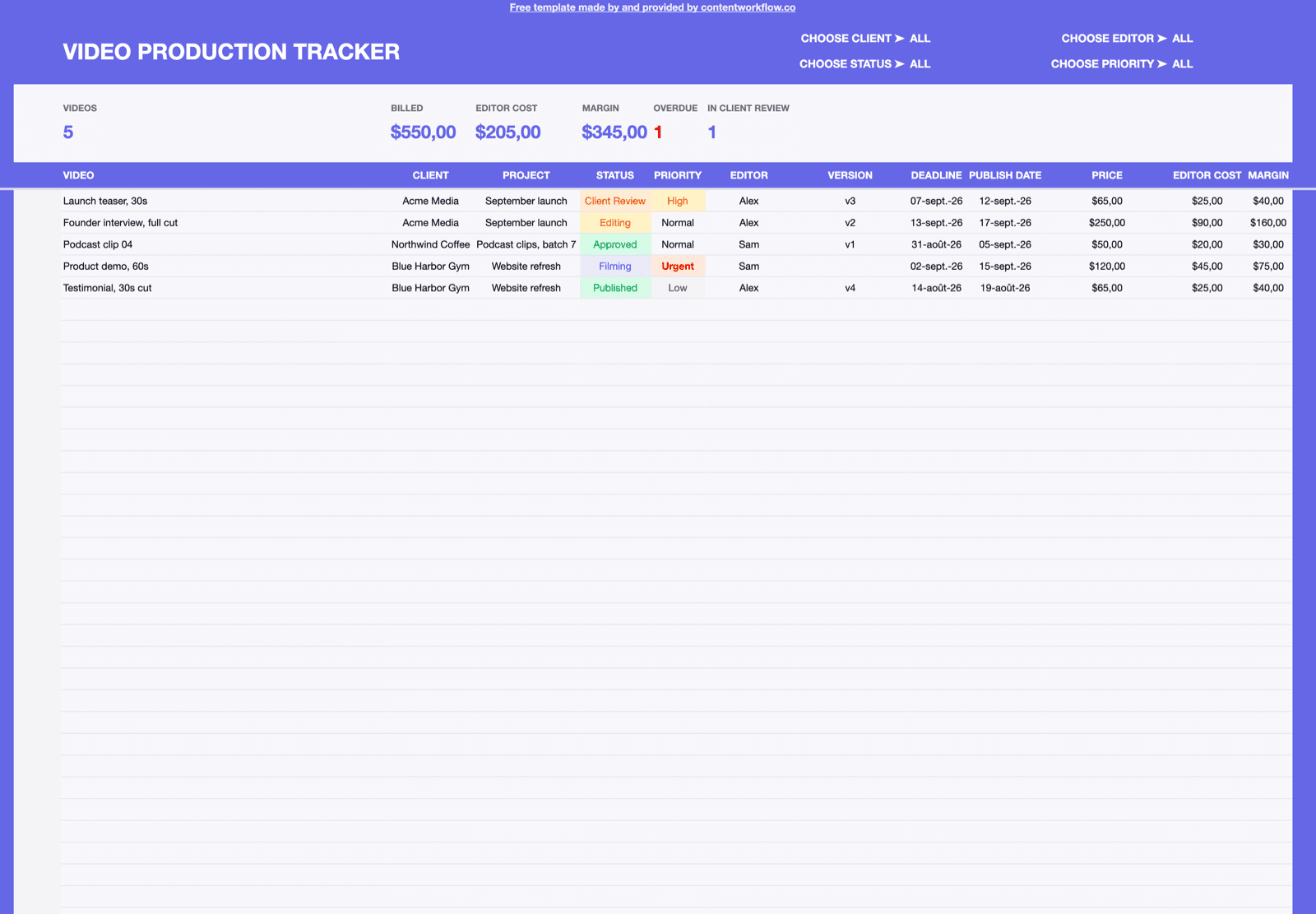Click the 07-sept.-26 deadline cell
Viewport: 1316px width, 914px height.
(936, 201)
